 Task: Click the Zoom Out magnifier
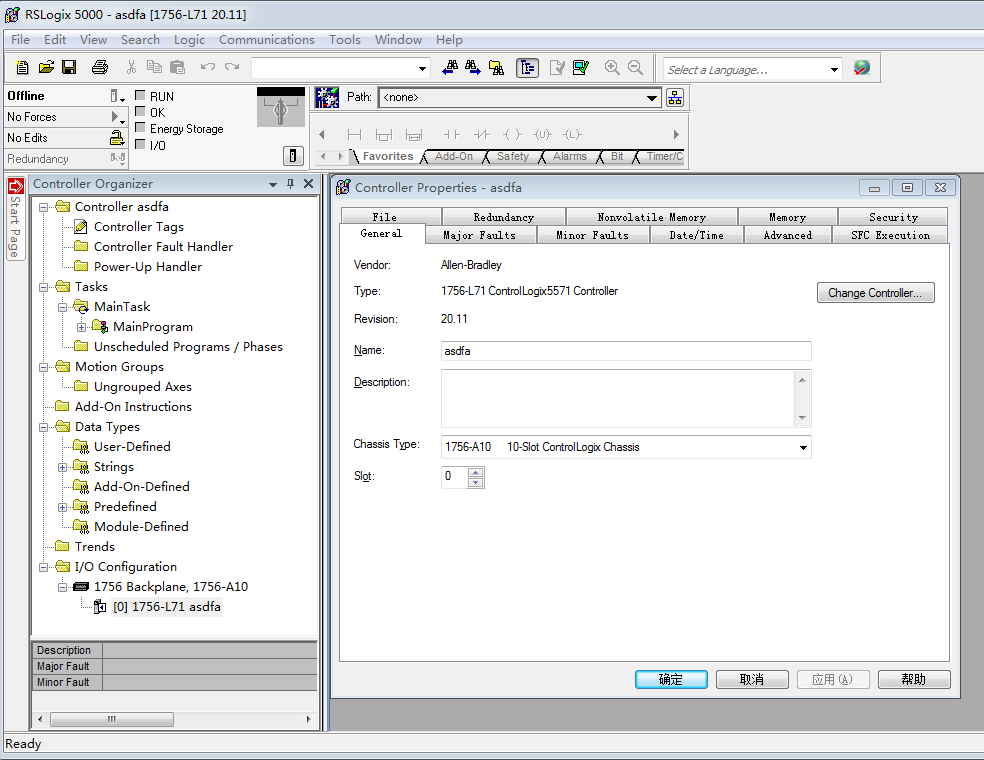coord(635,68)
